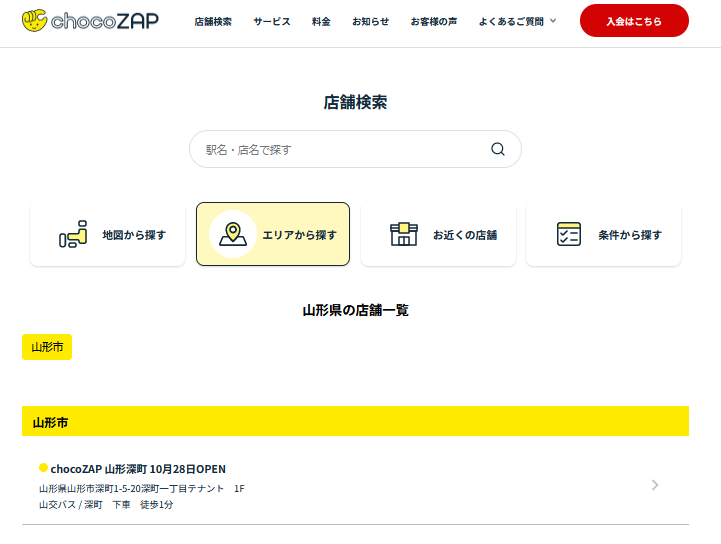Viewport: 721px width, 544px height.
Task: Open the 山形深町 store arrow chevron
Action: click(655, 485)
